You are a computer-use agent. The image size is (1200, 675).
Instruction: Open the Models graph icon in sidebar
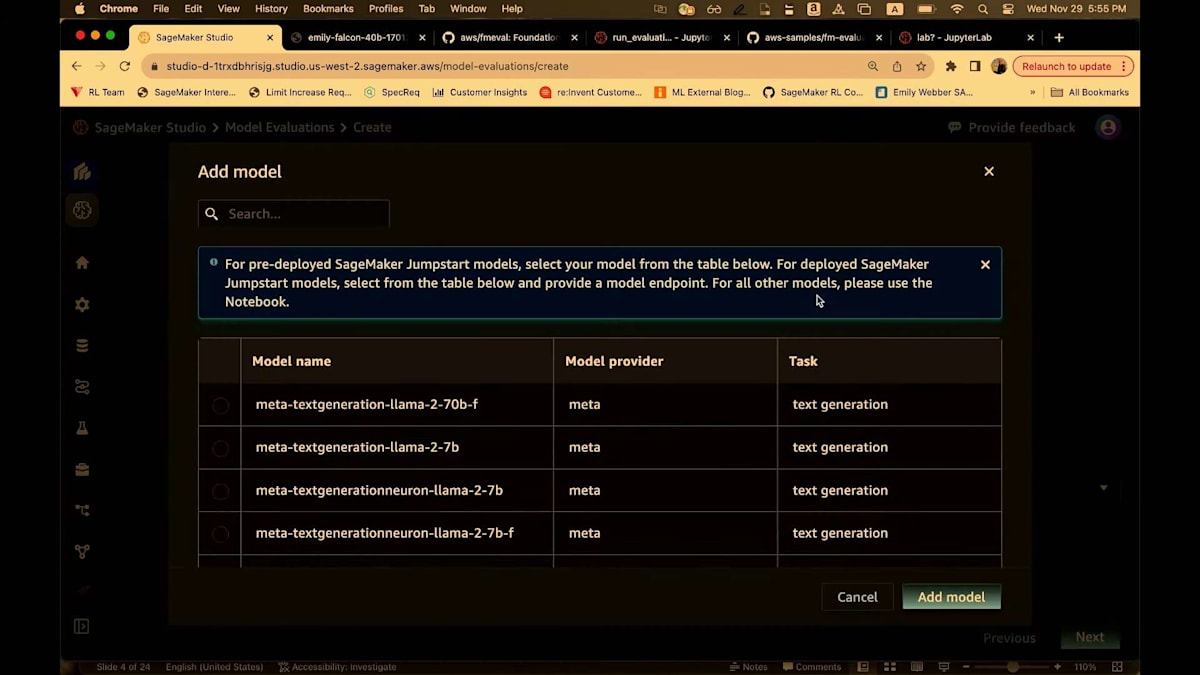pyautogui.click(x=82, y=551)
